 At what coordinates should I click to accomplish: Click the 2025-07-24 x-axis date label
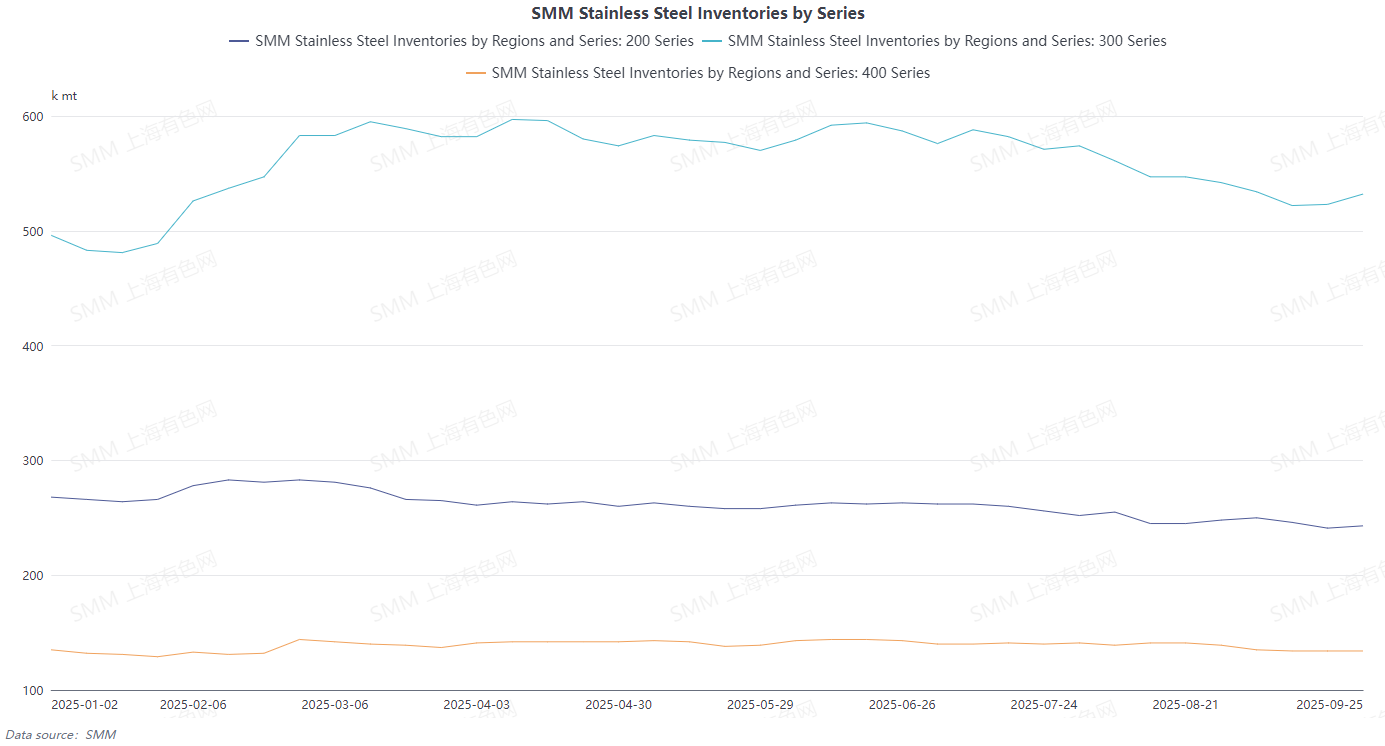(x=1044, y=705)
